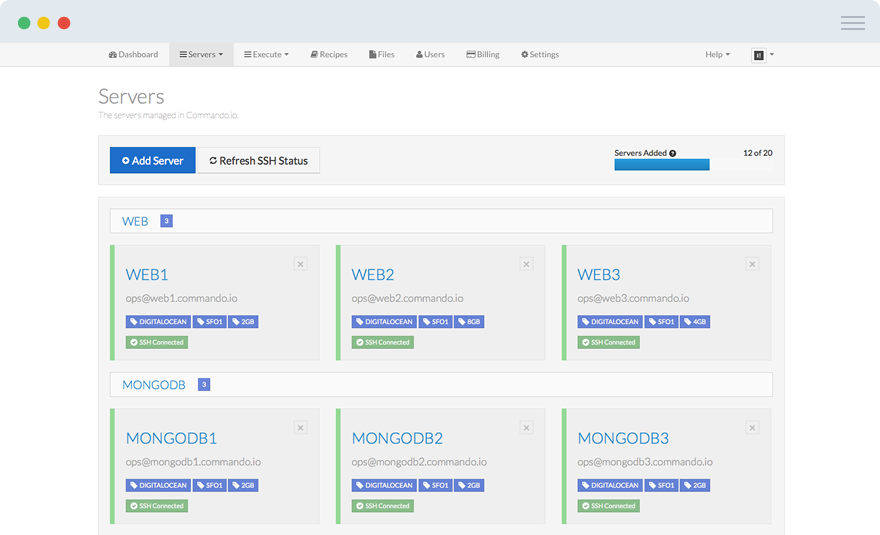Image resolution: width=880 pixels, height=535 pixels.
Task: Open the WEB3 server link
Action: tap(599, 275)
